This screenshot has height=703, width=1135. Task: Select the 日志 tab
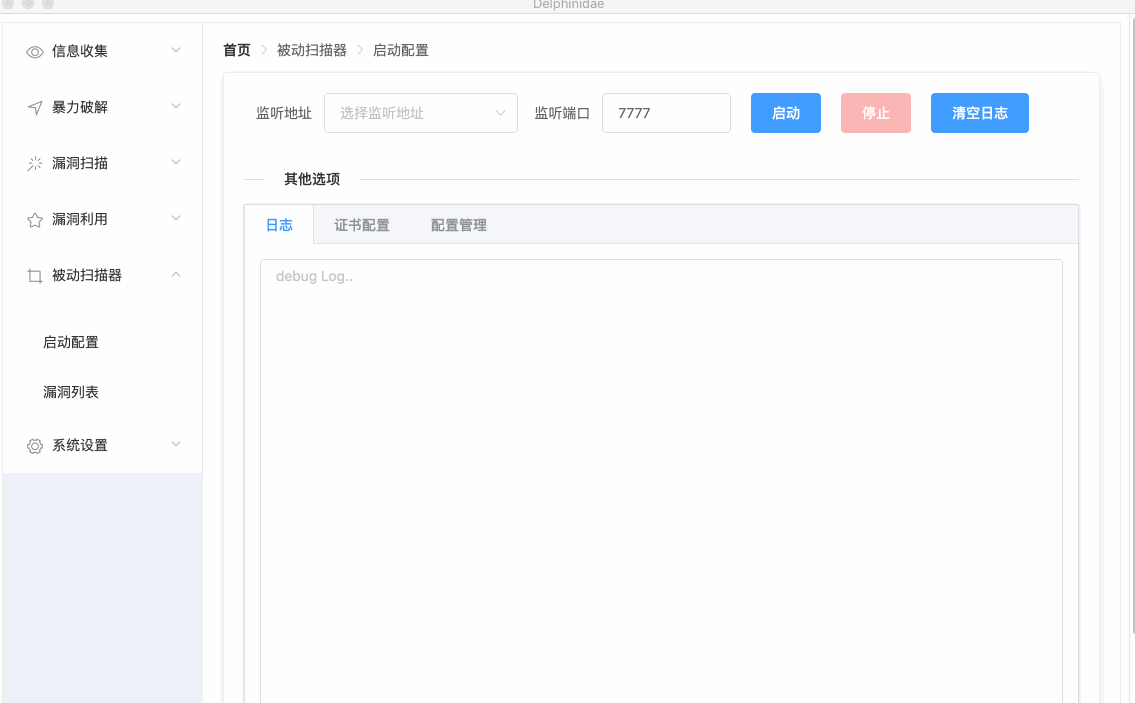pos(279,225)
